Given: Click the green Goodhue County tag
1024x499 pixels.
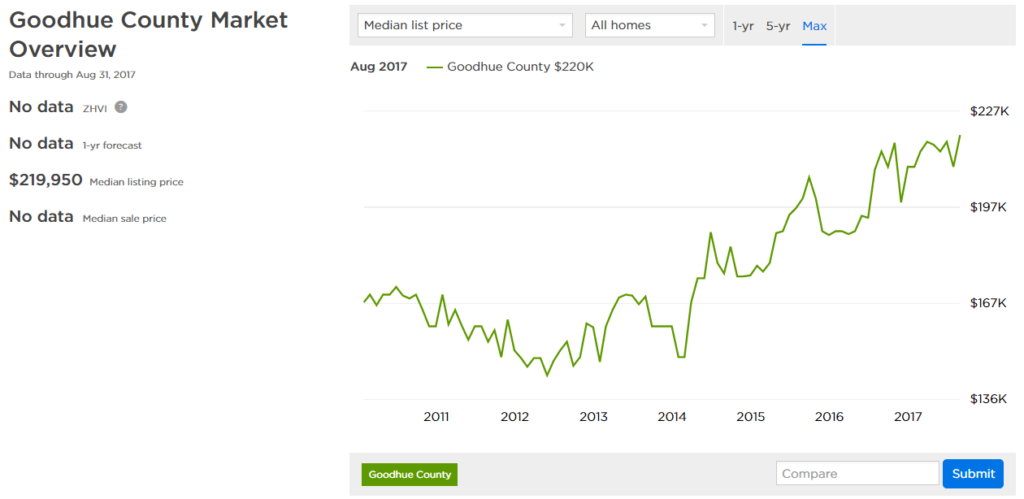Looking at the screenshot, I should (x=409, y=475).
